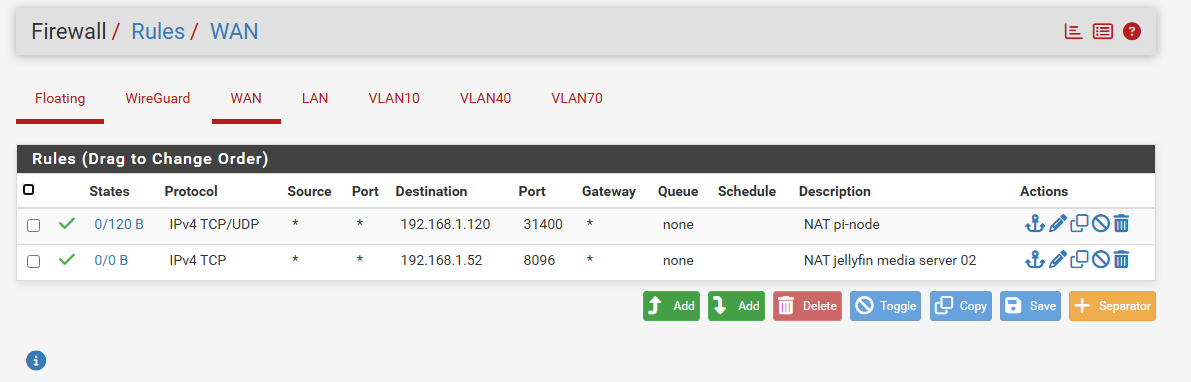Show the blue info icon details
Viewport: 1191px width, 382px height.
pos(36,360)
